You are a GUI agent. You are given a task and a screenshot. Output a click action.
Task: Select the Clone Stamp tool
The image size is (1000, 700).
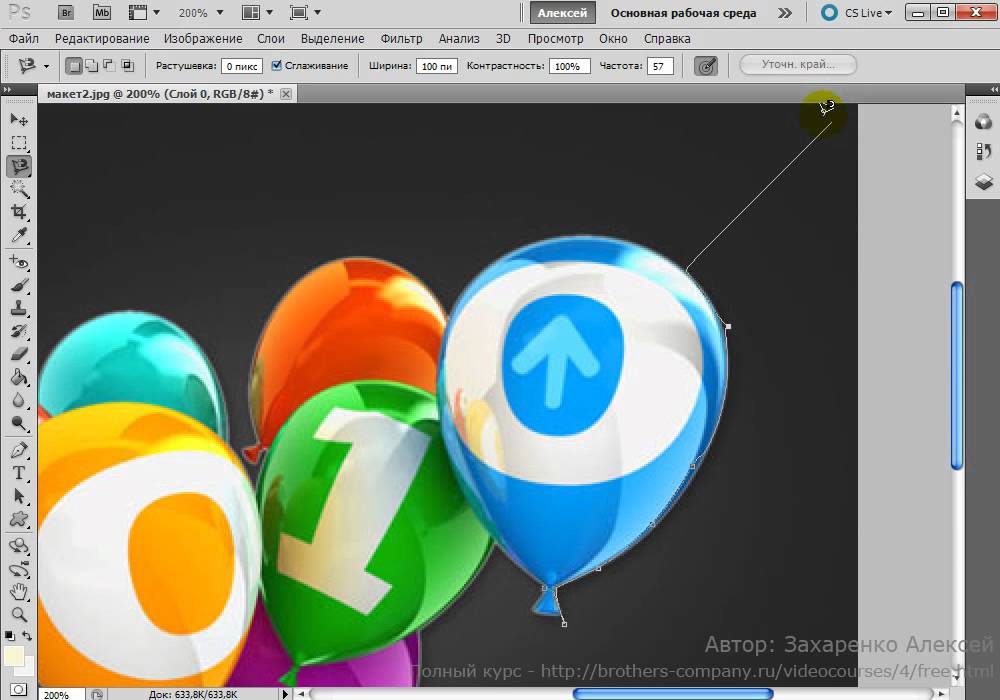tap(19, 308)
